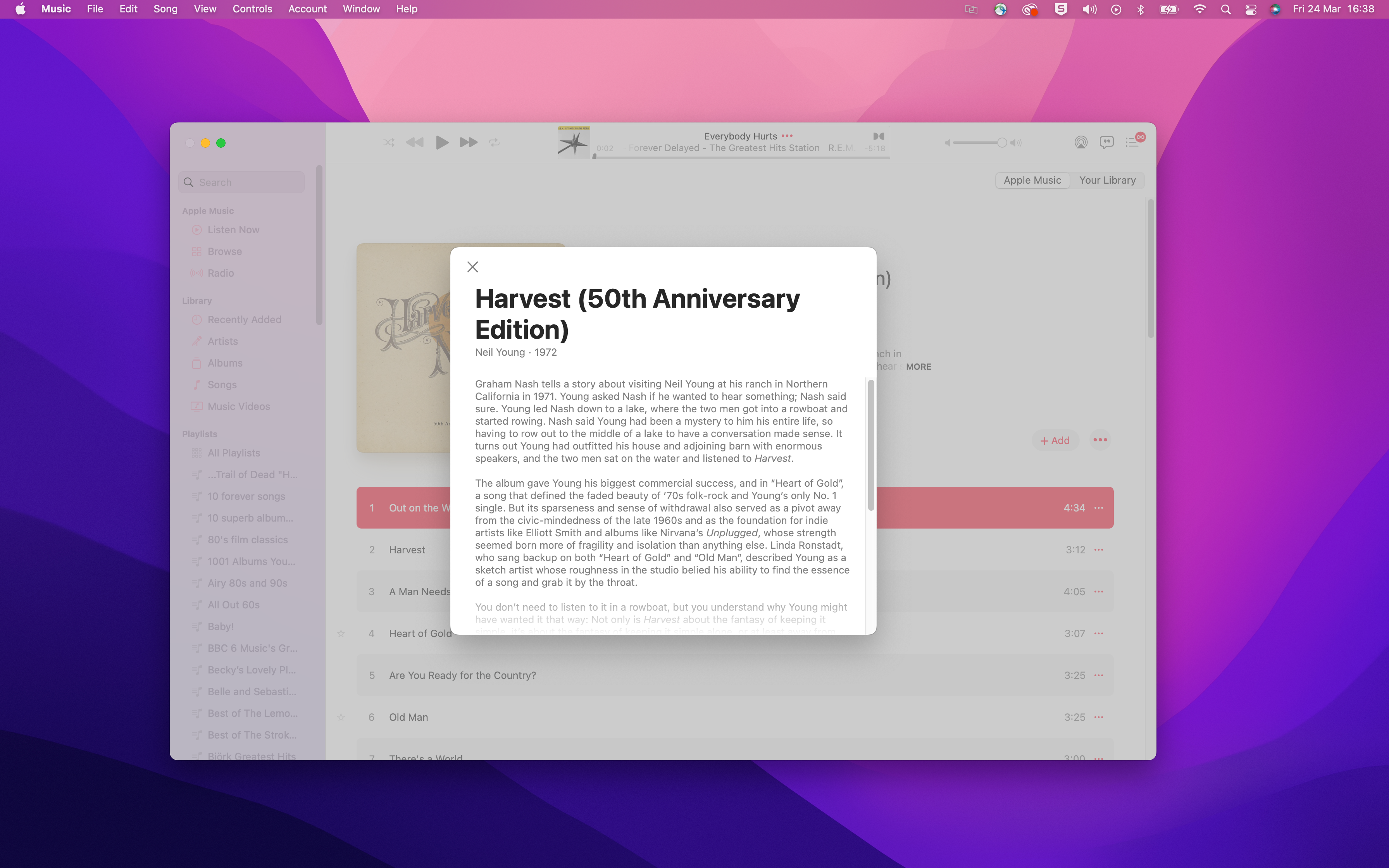Drag the volume slider to adjust level
Viewport: 1389px width, 868px height.
tap(999, 142)
